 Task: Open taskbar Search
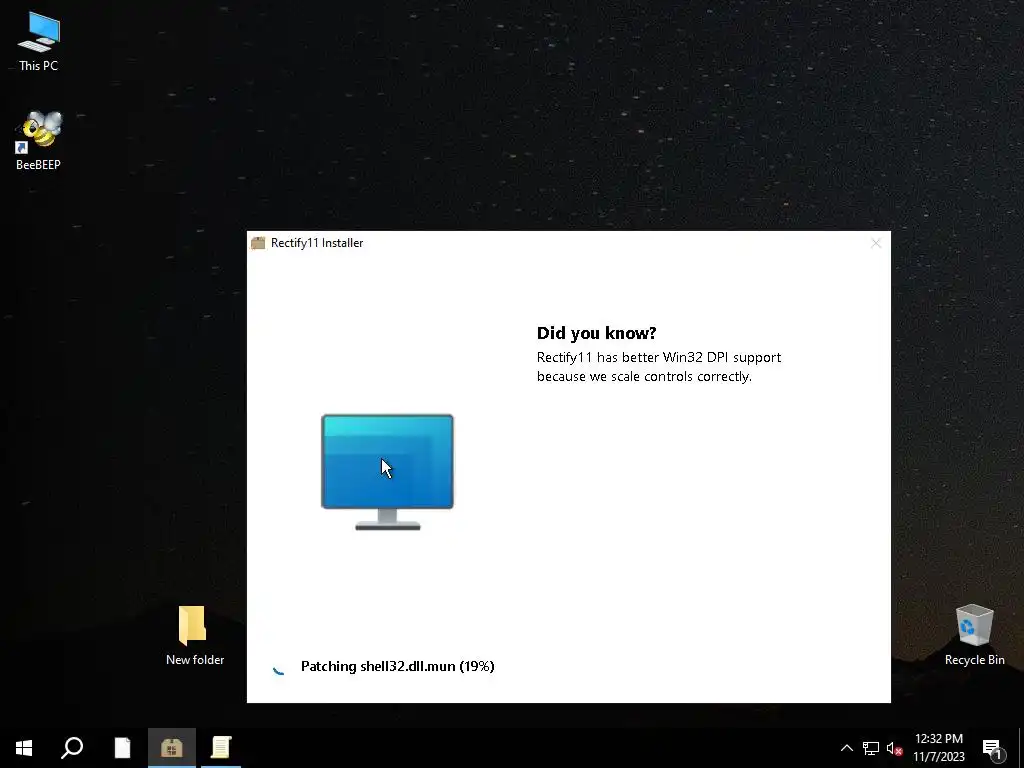(72, 748)
